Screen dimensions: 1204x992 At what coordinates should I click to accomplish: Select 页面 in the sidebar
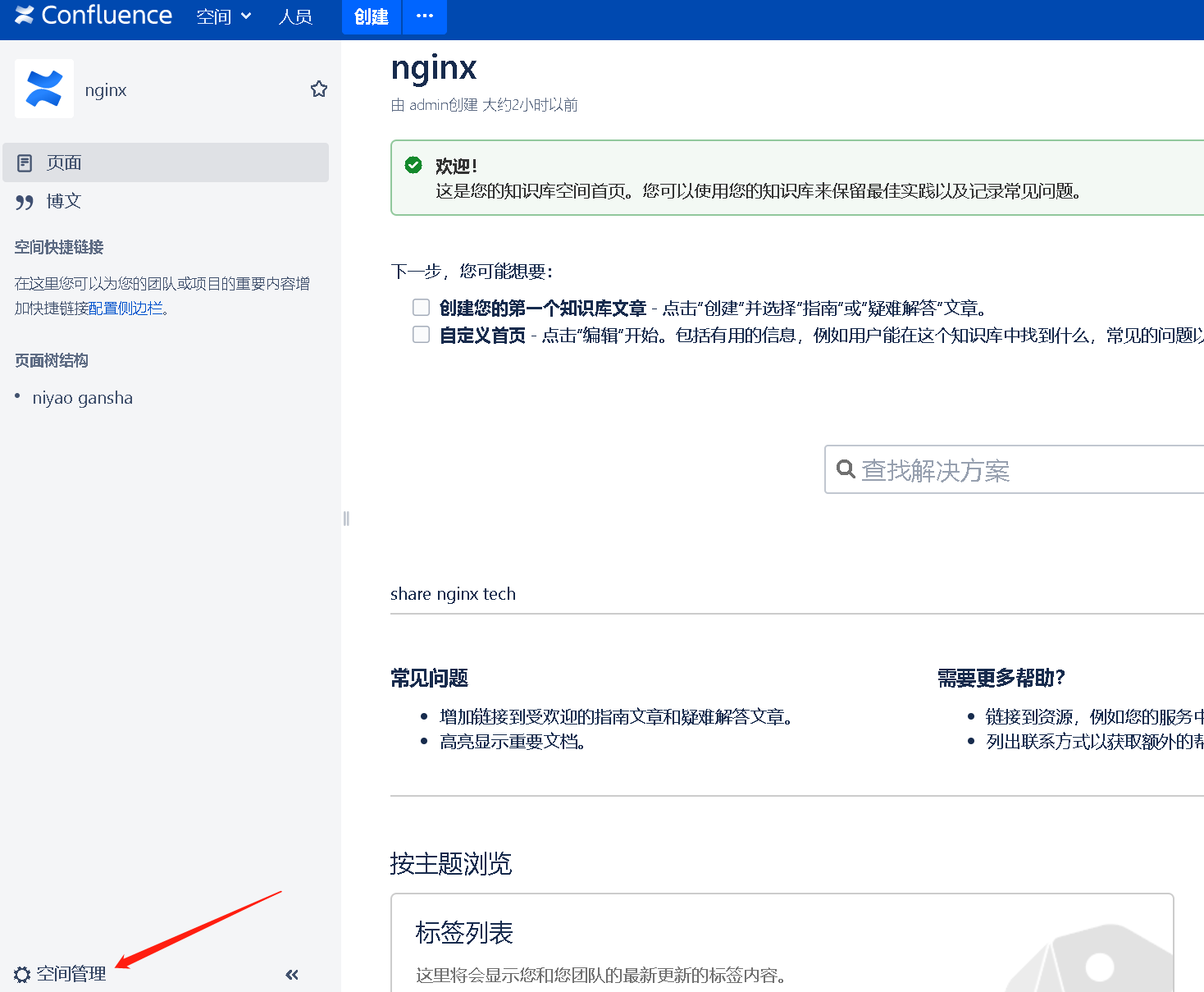point(166,162)
